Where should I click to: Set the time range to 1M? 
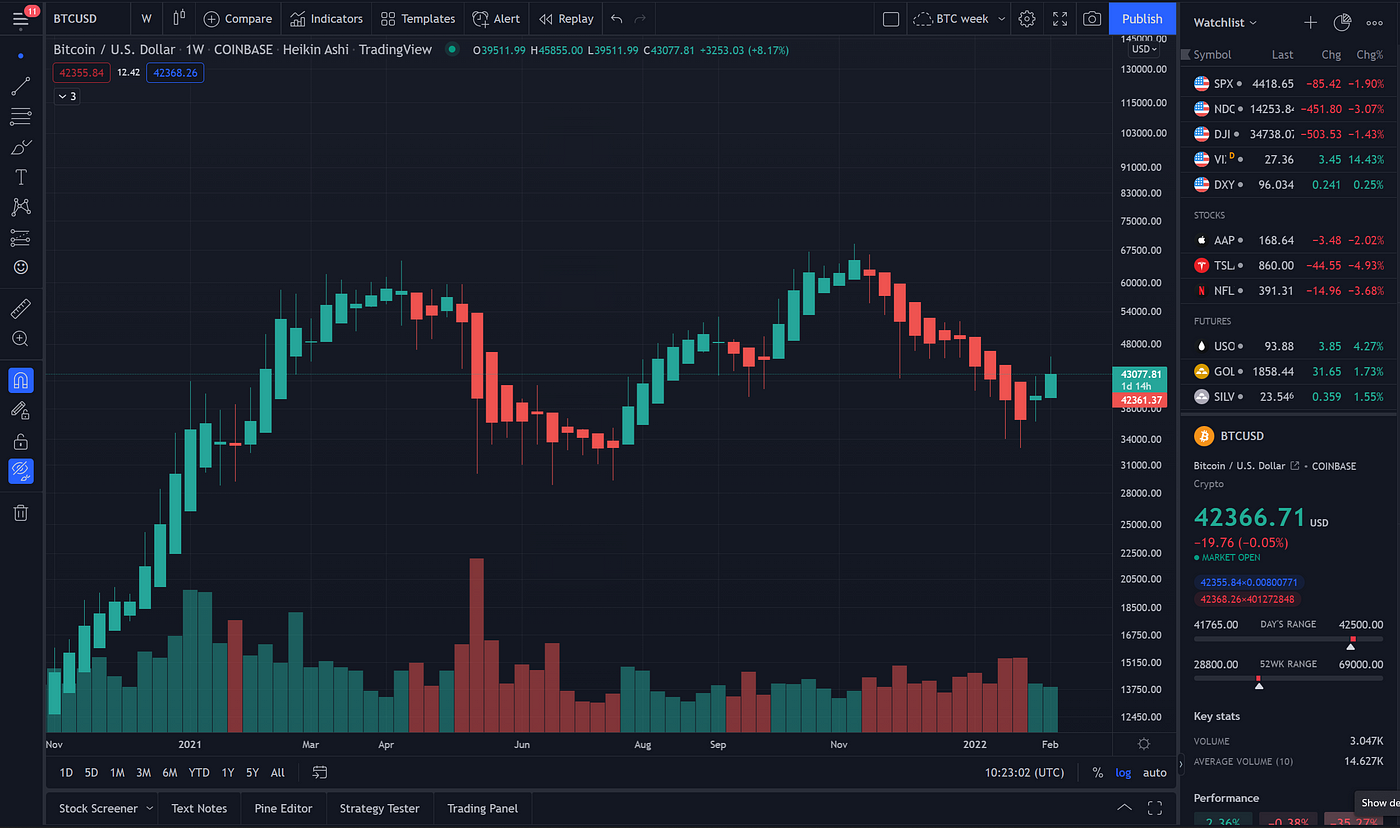click(x=117, y=772)
